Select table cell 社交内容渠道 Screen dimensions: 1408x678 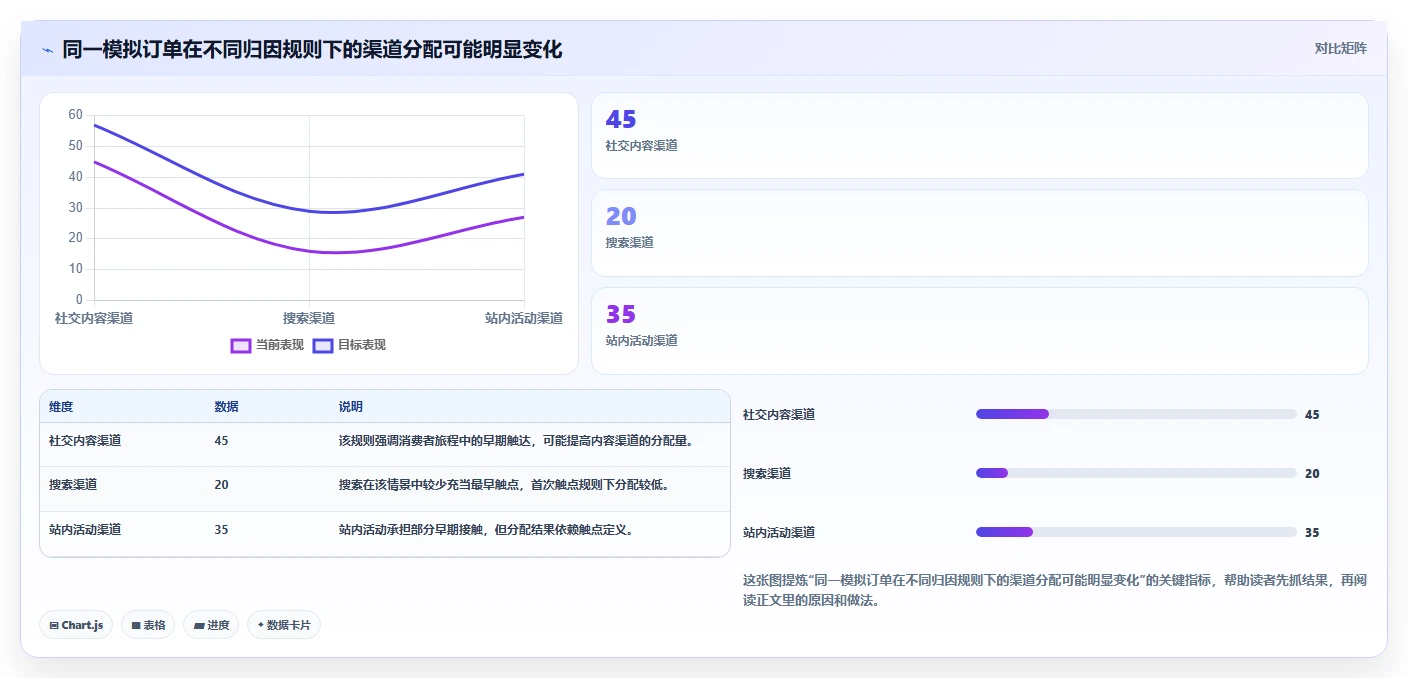pyautogui.click(x=85, y=440)
